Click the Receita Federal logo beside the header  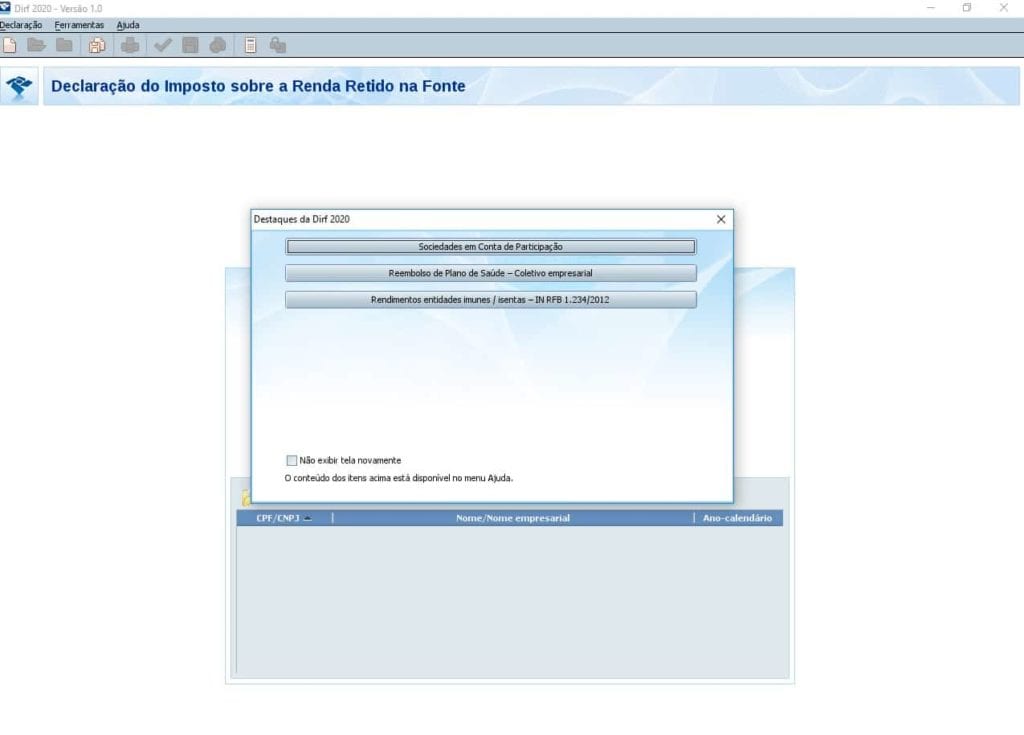19,86
